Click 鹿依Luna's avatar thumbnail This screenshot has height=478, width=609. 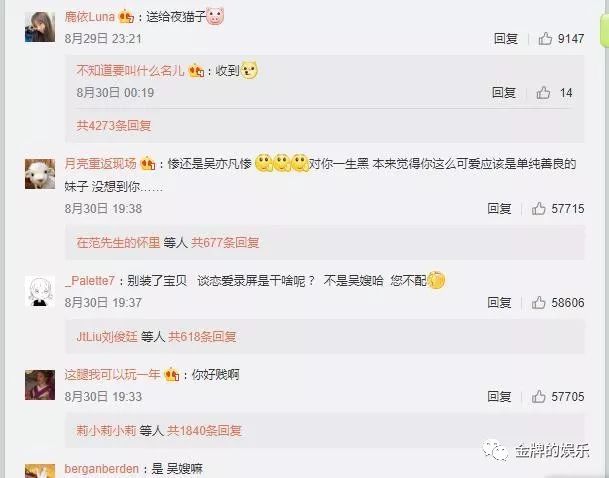40,27
